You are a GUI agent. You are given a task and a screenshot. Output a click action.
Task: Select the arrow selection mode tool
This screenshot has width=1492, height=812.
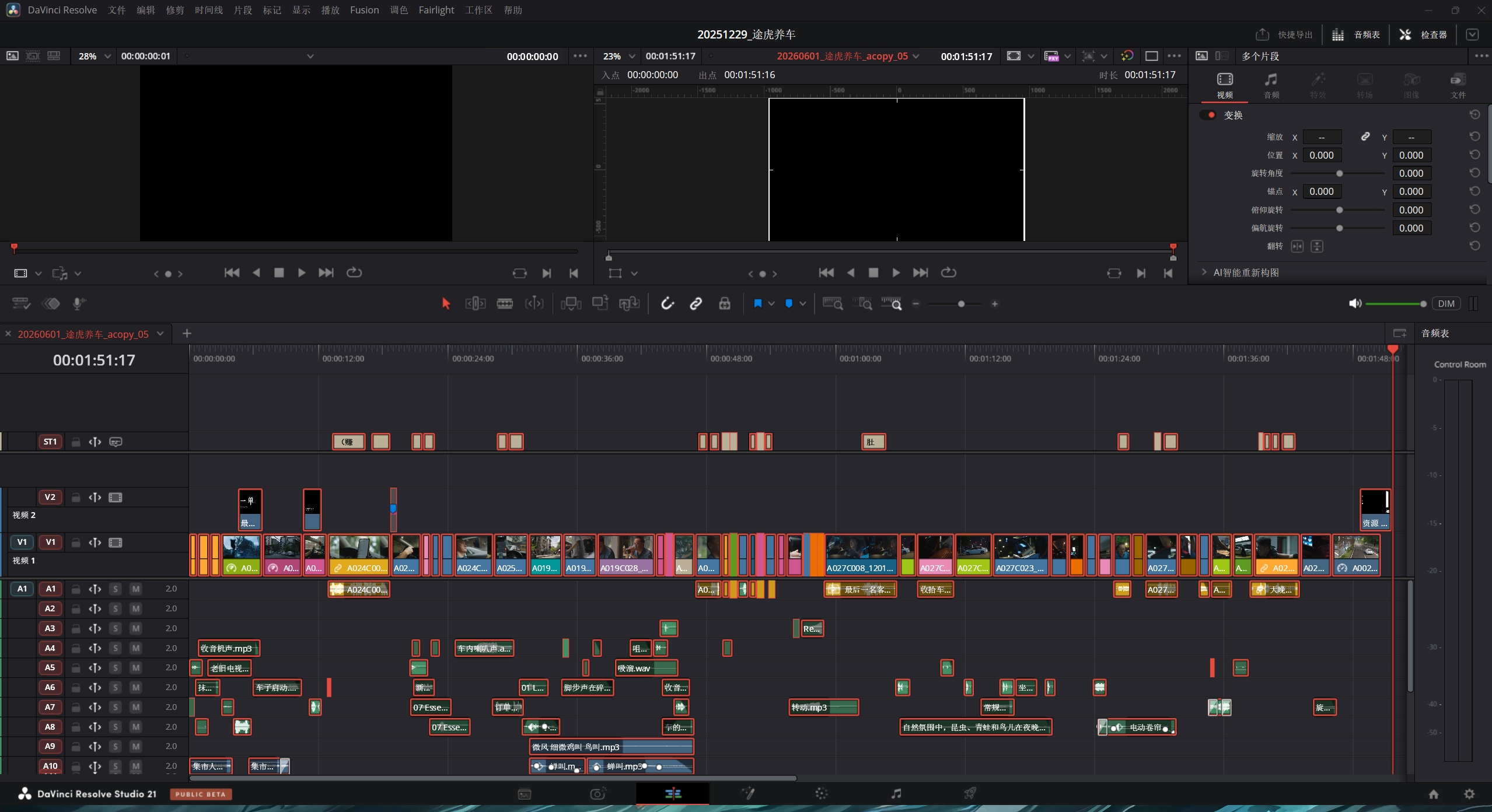446,303
